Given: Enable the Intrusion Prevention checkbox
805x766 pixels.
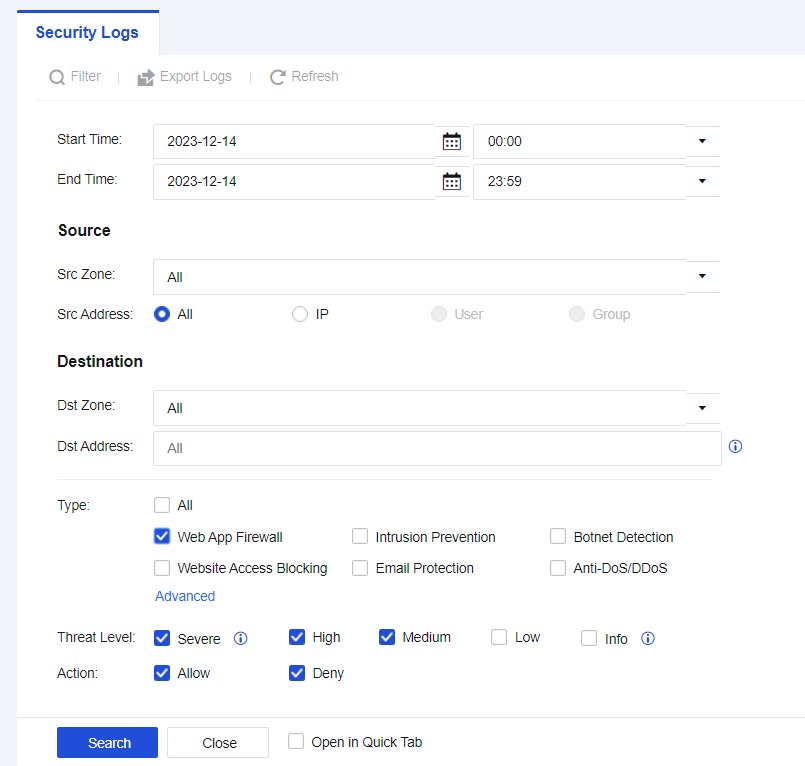Looking at the screenshot, I should tap(360, 536).
